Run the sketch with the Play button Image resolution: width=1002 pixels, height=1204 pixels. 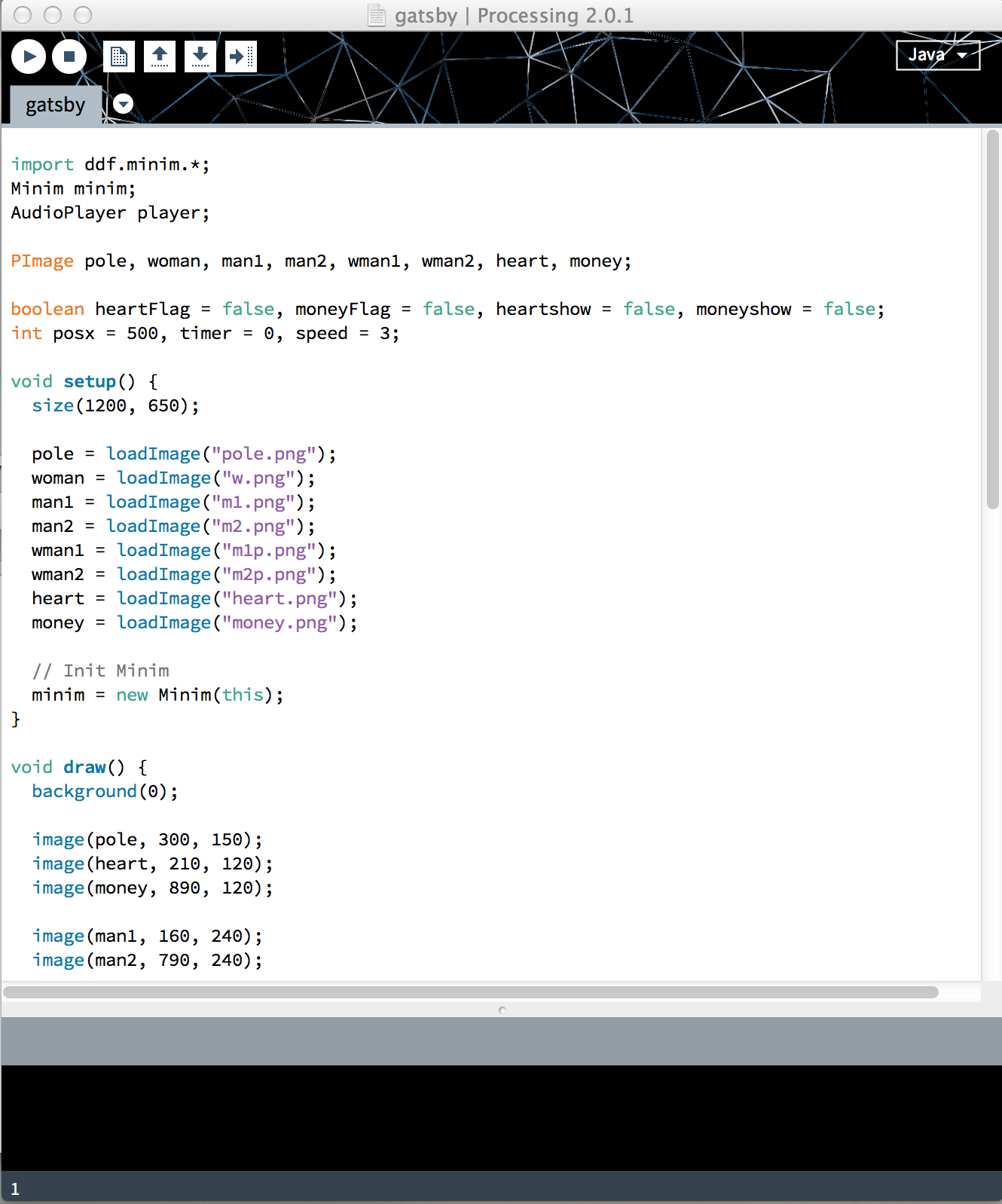(29, 57)
